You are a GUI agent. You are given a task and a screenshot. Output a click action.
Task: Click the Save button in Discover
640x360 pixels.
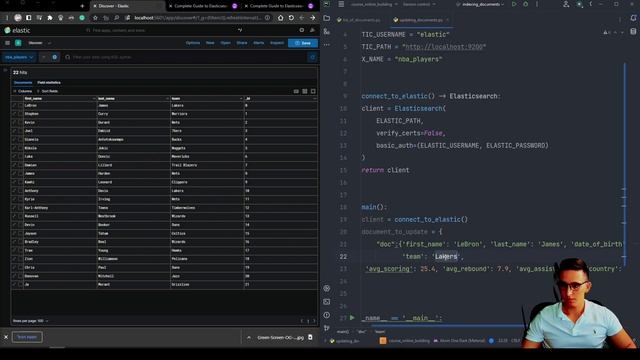(x=303, y=43)
